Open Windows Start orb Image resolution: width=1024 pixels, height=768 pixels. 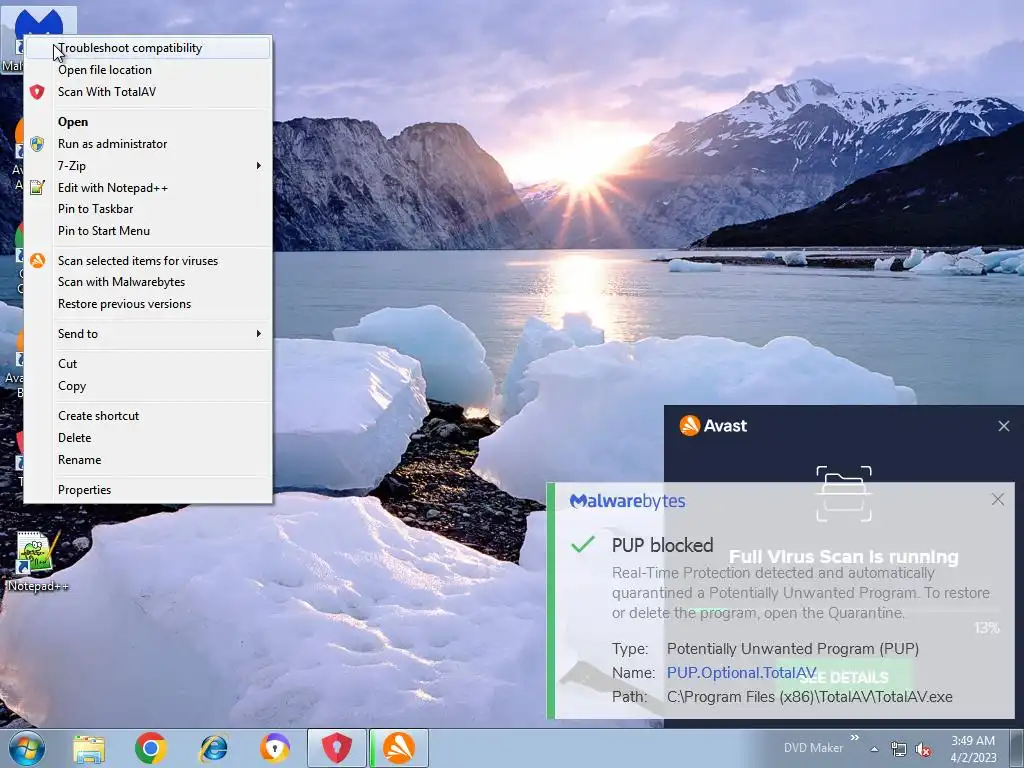pos(27,748)
